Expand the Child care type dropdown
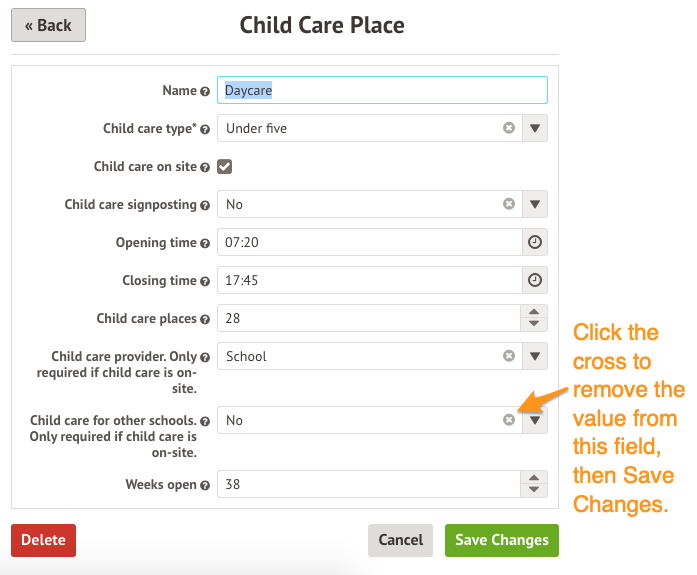697x575 pixels. point(535,128)
